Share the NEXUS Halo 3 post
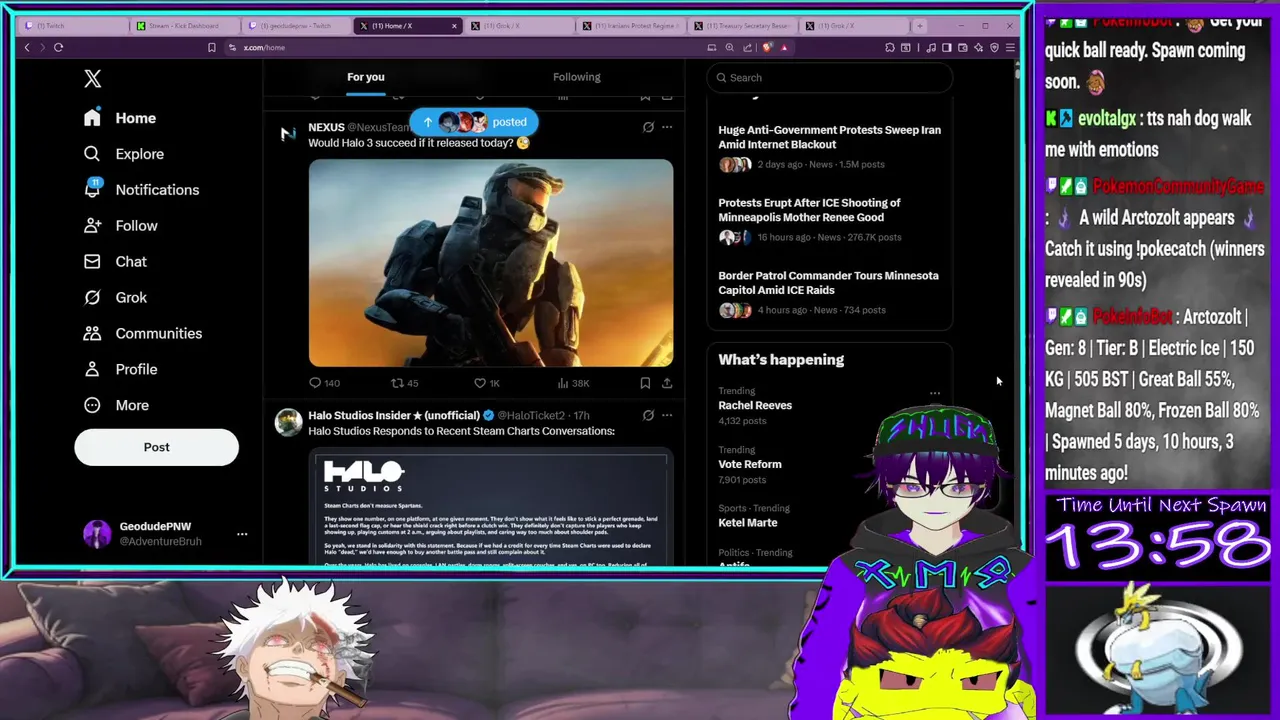 [667, 383]
